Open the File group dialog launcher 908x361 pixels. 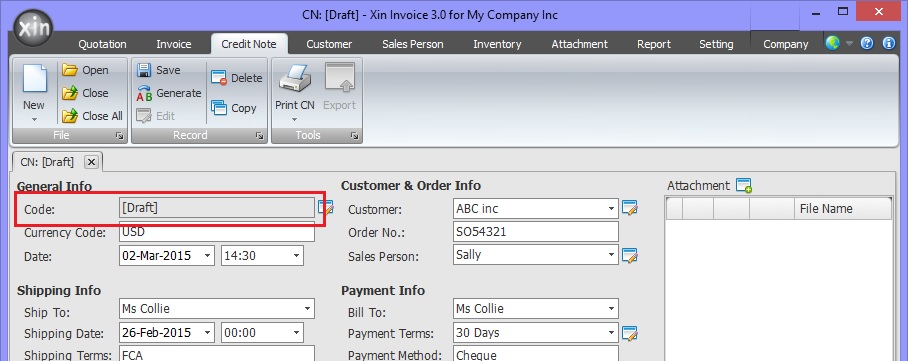click(x=120, y=136)
